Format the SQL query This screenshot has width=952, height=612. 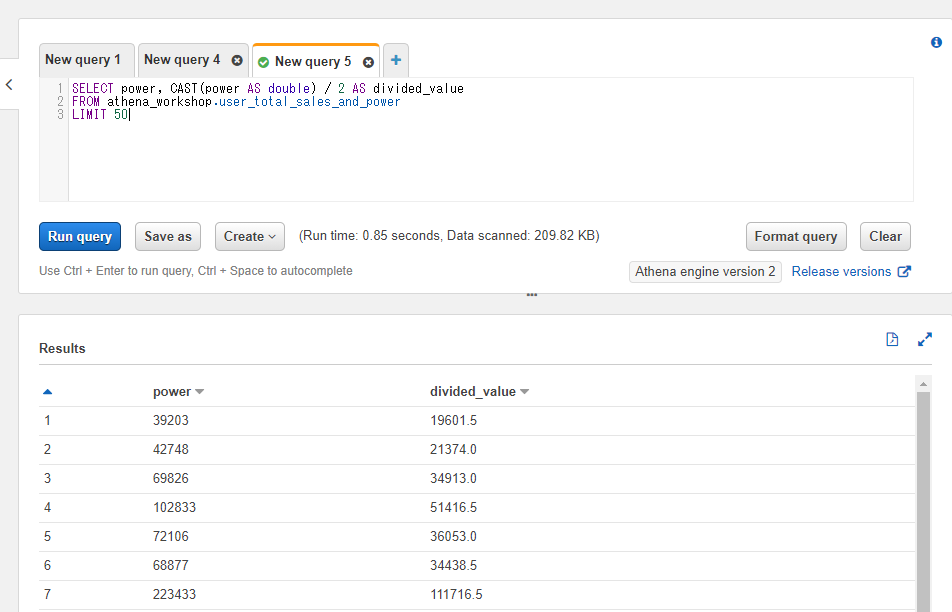point(796,236)
